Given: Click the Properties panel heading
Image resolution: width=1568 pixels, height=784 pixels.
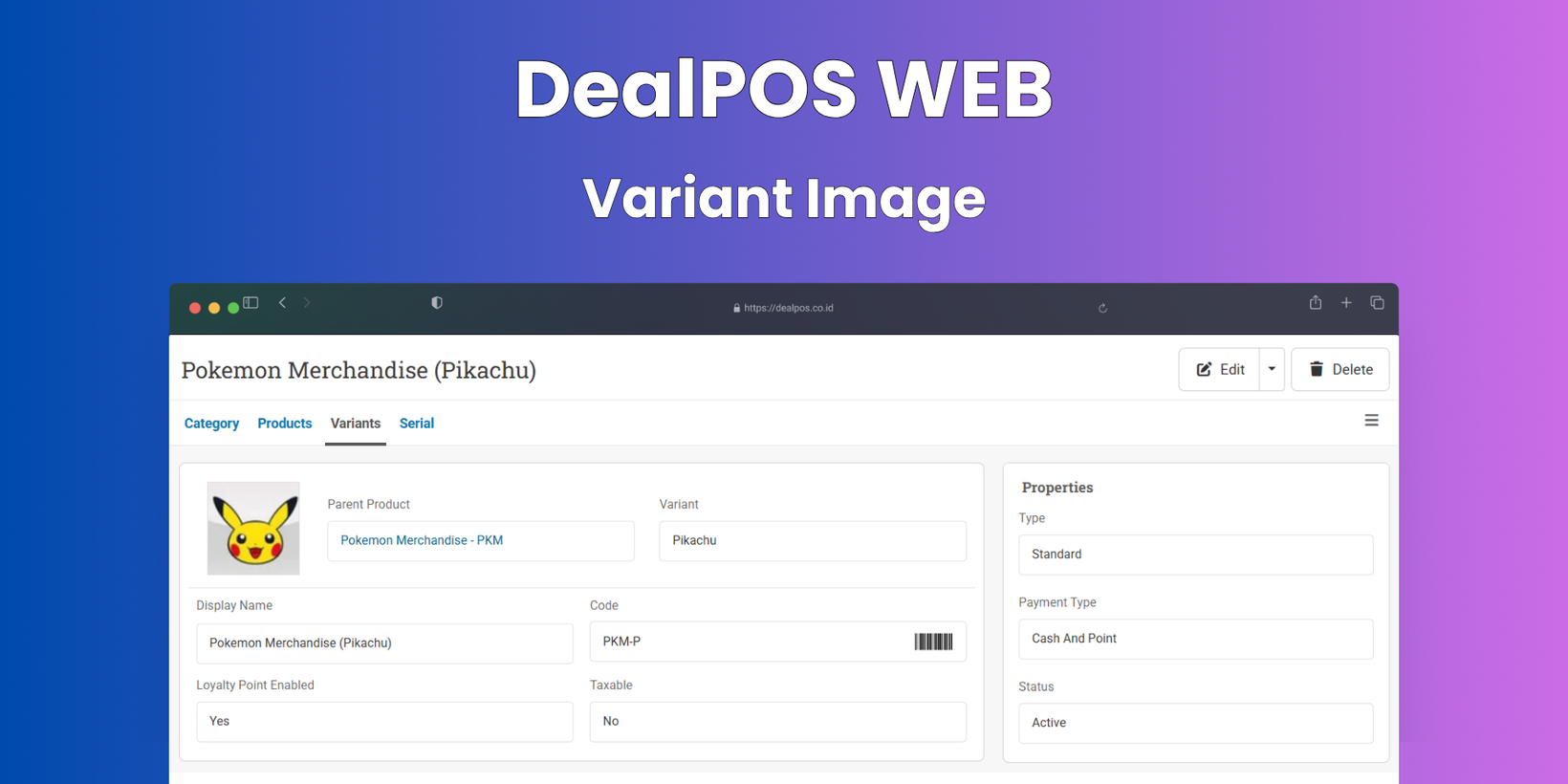Looking at the screenshot, I should [1057, 488].
